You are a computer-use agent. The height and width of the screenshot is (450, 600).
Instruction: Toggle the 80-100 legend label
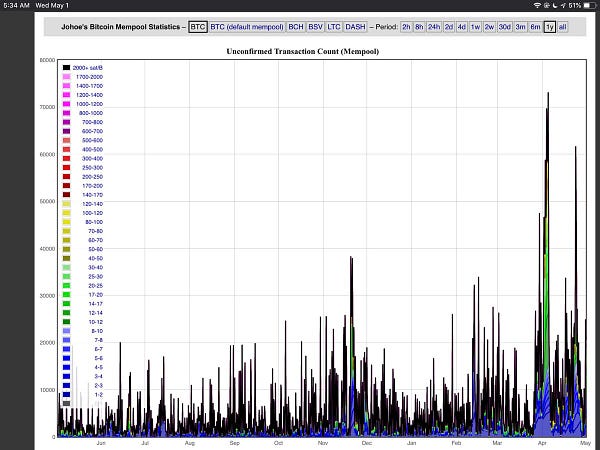tap(94, 222)
